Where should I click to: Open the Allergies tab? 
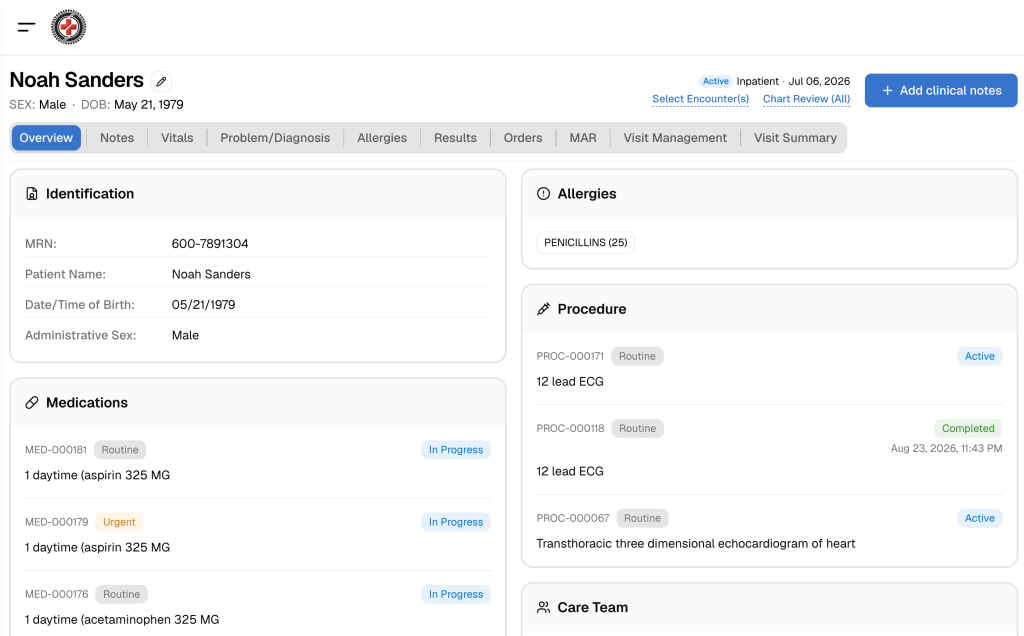(382, 138)
